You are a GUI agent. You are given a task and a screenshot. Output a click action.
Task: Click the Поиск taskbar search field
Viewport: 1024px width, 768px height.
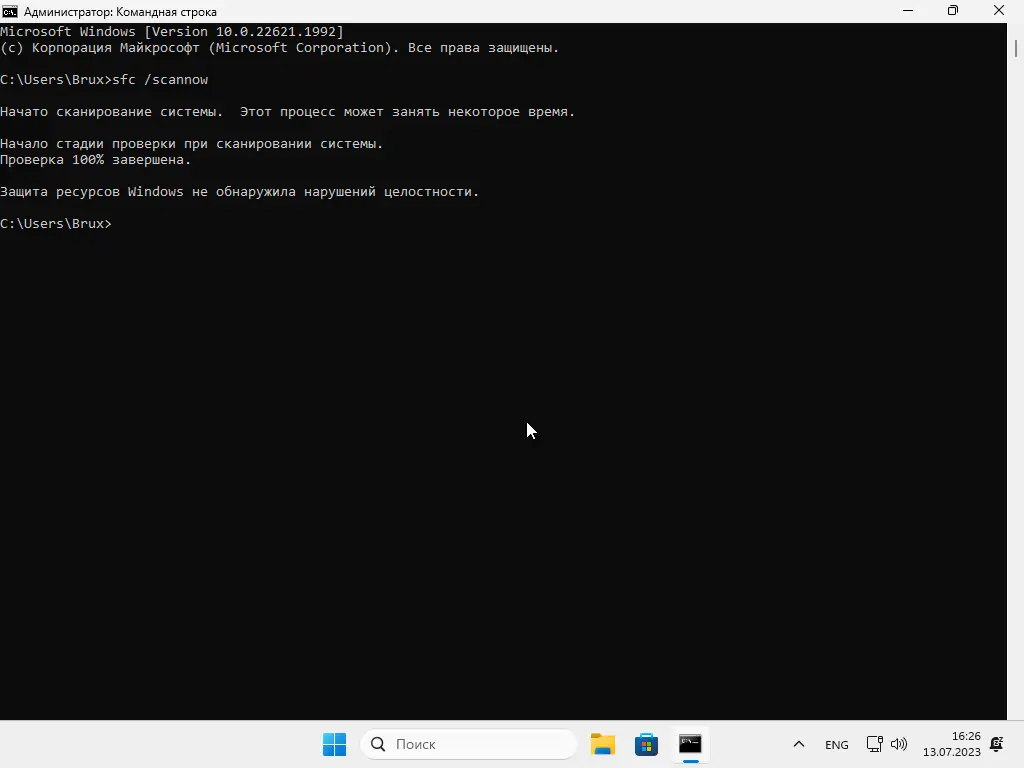469,744
